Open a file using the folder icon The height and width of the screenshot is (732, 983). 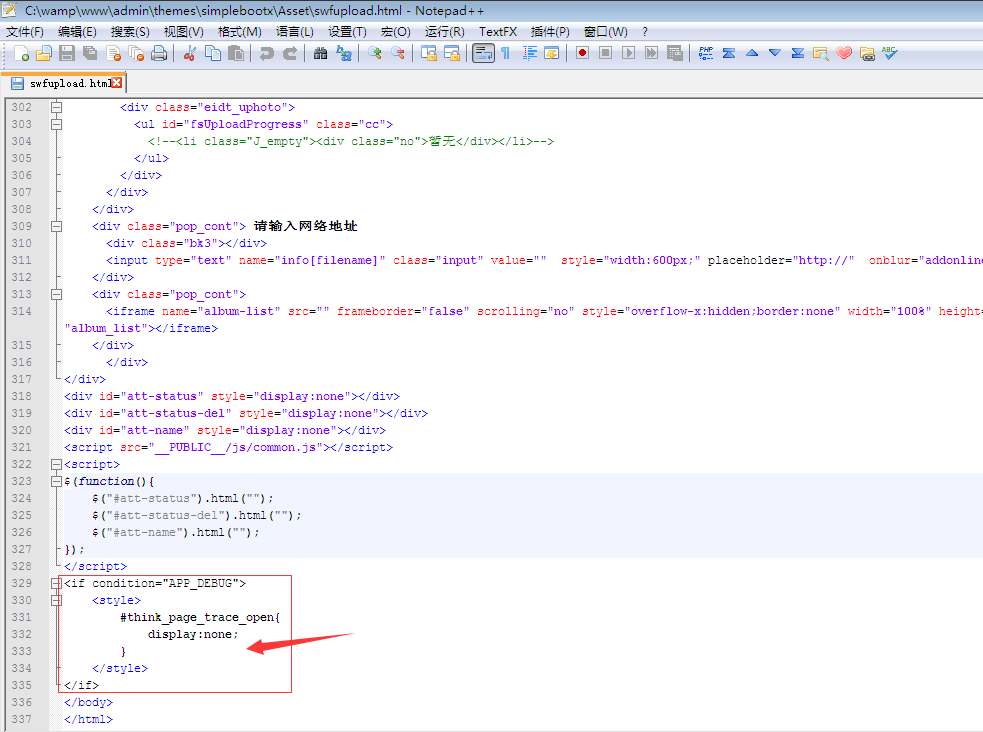[x=43, y=53]
